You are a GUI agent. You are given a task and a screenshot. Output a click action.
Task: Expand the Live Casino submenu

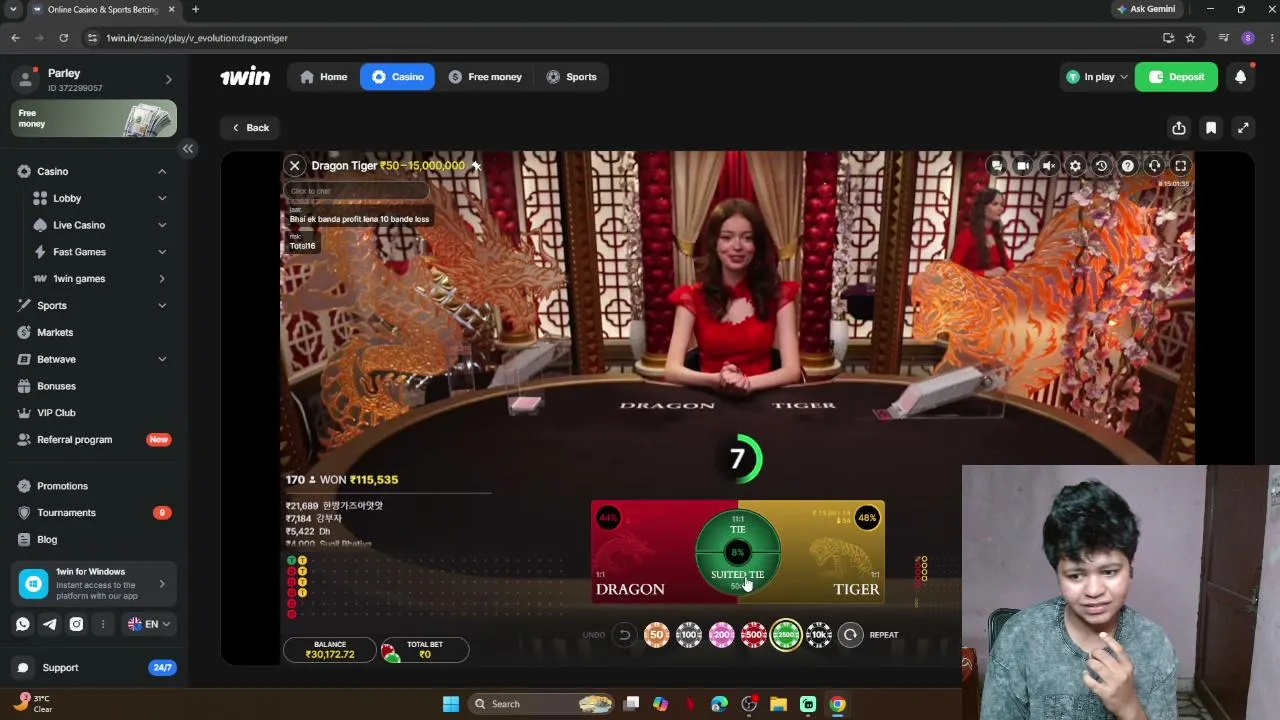tap(162, 226)
